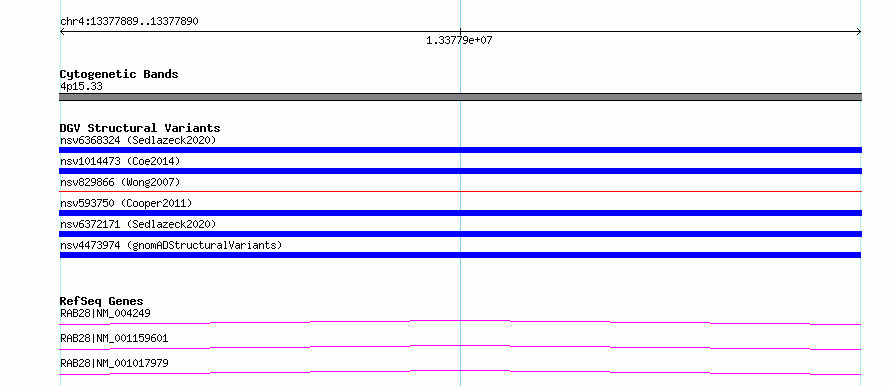Click the 1.33779e+07 ruler tick label
890x386 pixels.
click(459, 41)
